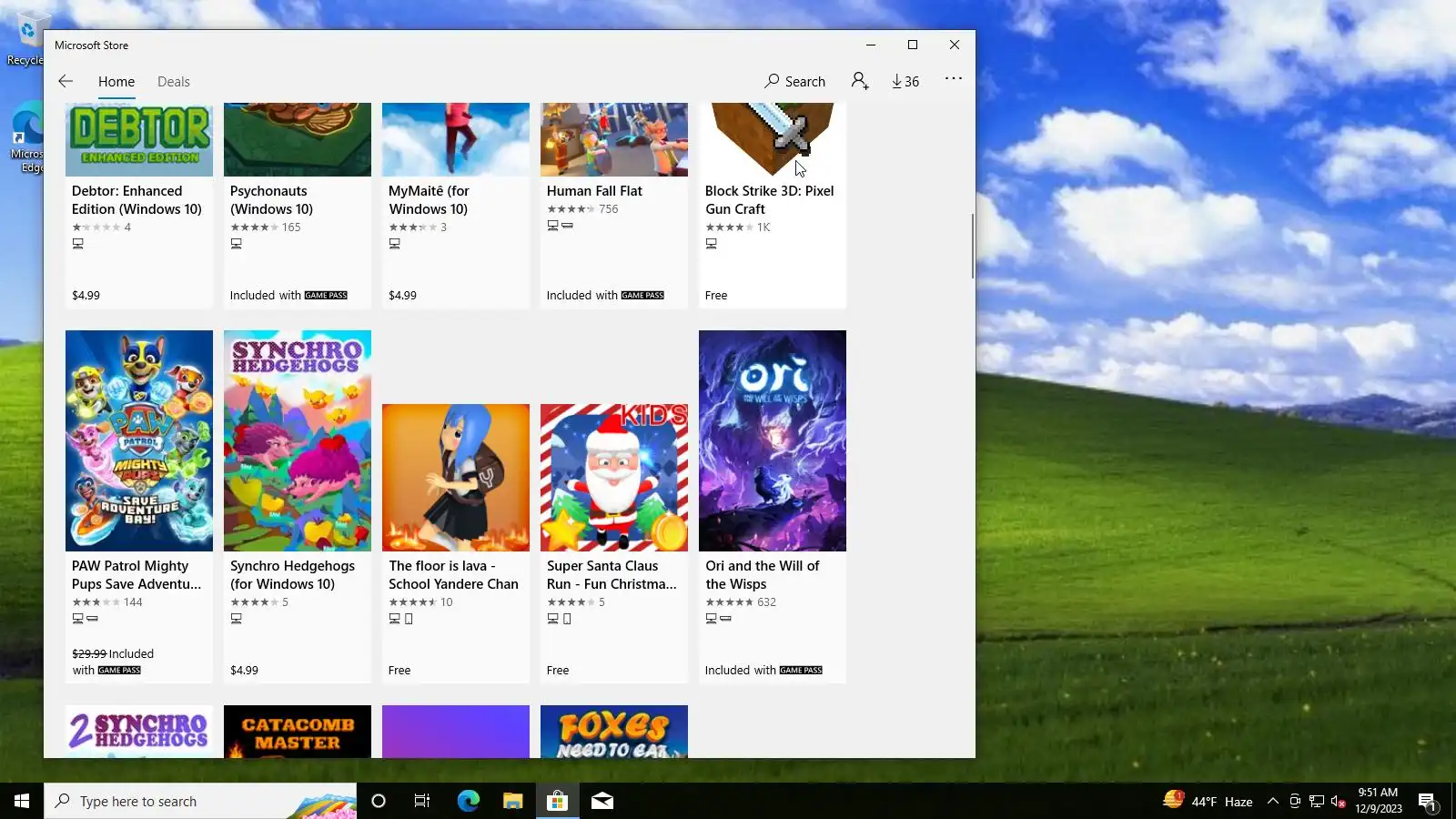Click the star rating of Psychonauts (165)
The width and height of the screenshot is (1456, 819).
coord(254,227)
